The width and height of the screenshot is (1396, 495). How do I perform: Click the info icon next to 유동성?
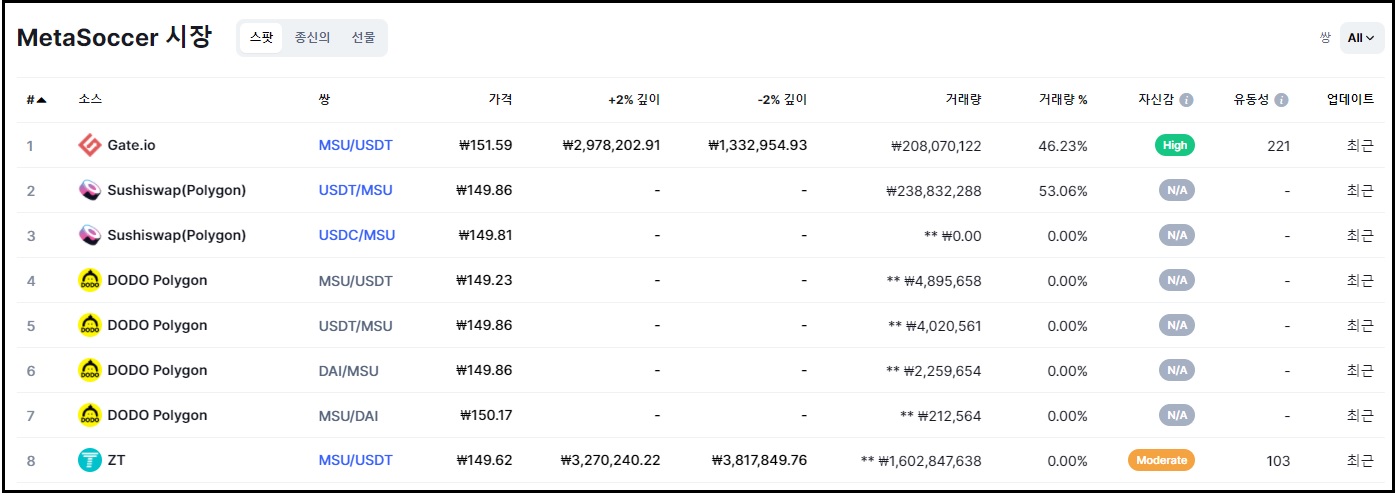click(1281, 100)
